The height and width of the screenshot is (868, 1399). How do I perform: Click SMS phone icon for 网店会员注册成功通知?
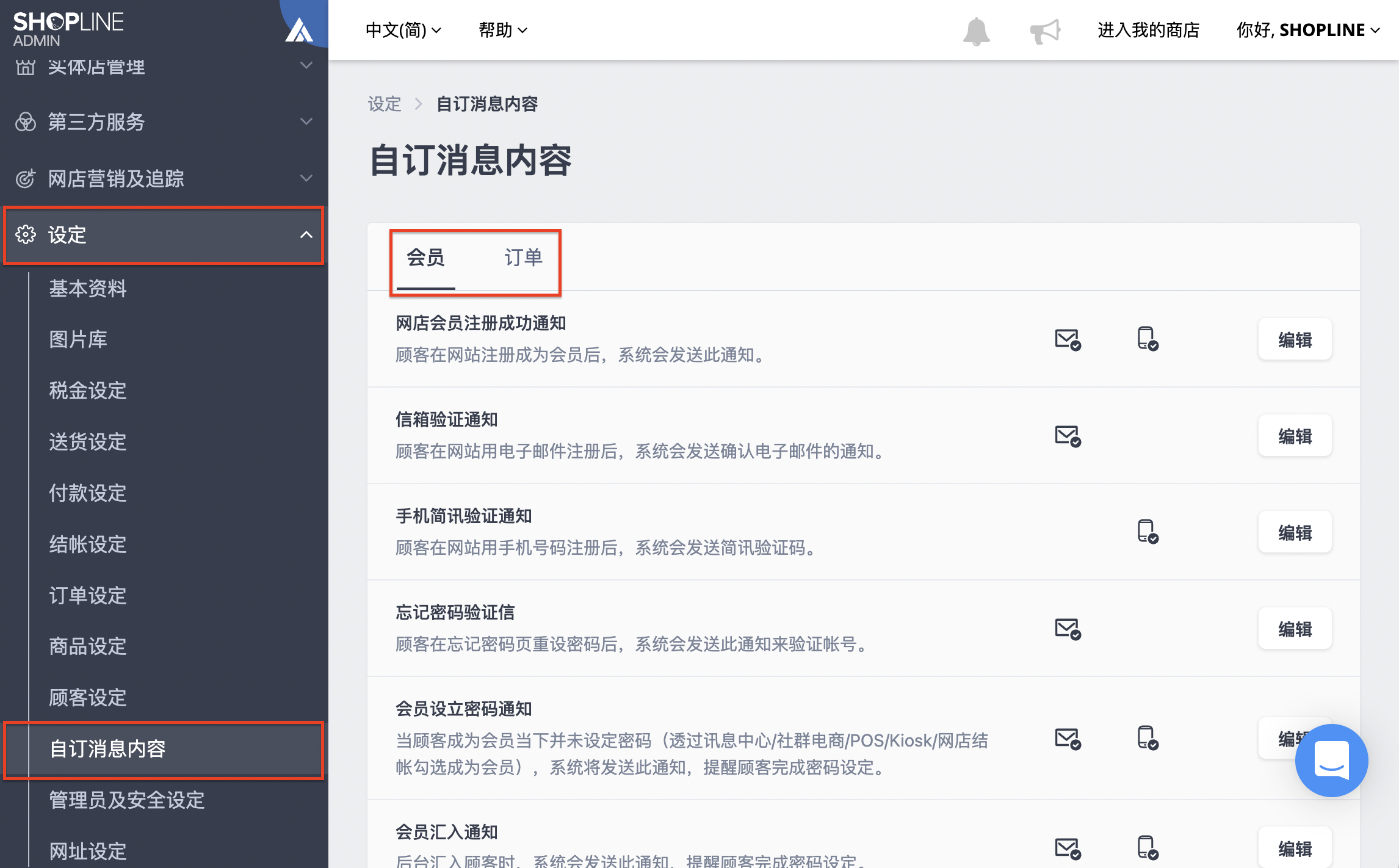tap(1148, 339)
